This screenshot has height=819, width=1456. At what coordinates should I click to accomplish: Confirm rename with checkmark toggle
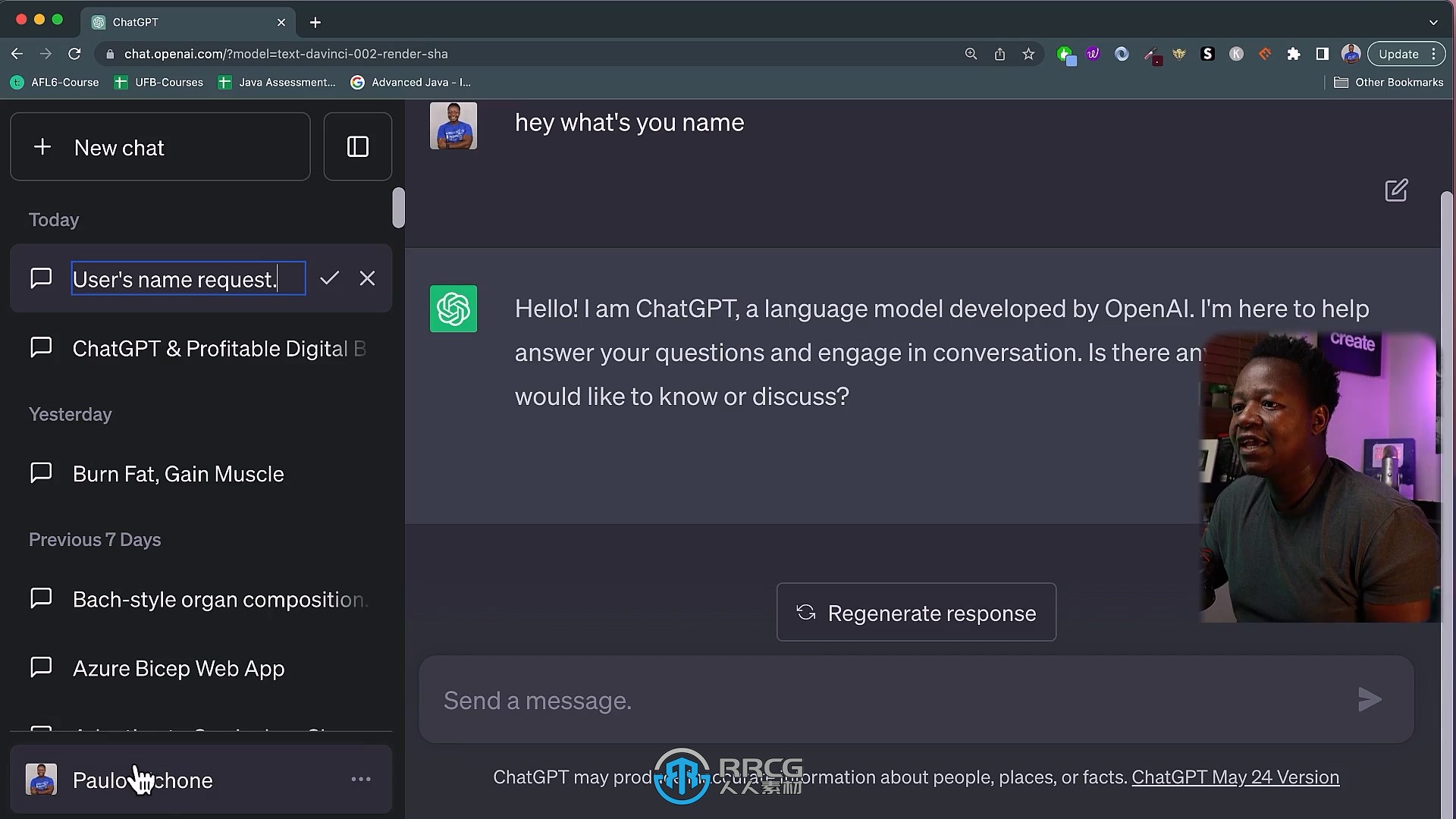[x=329, y=278]
